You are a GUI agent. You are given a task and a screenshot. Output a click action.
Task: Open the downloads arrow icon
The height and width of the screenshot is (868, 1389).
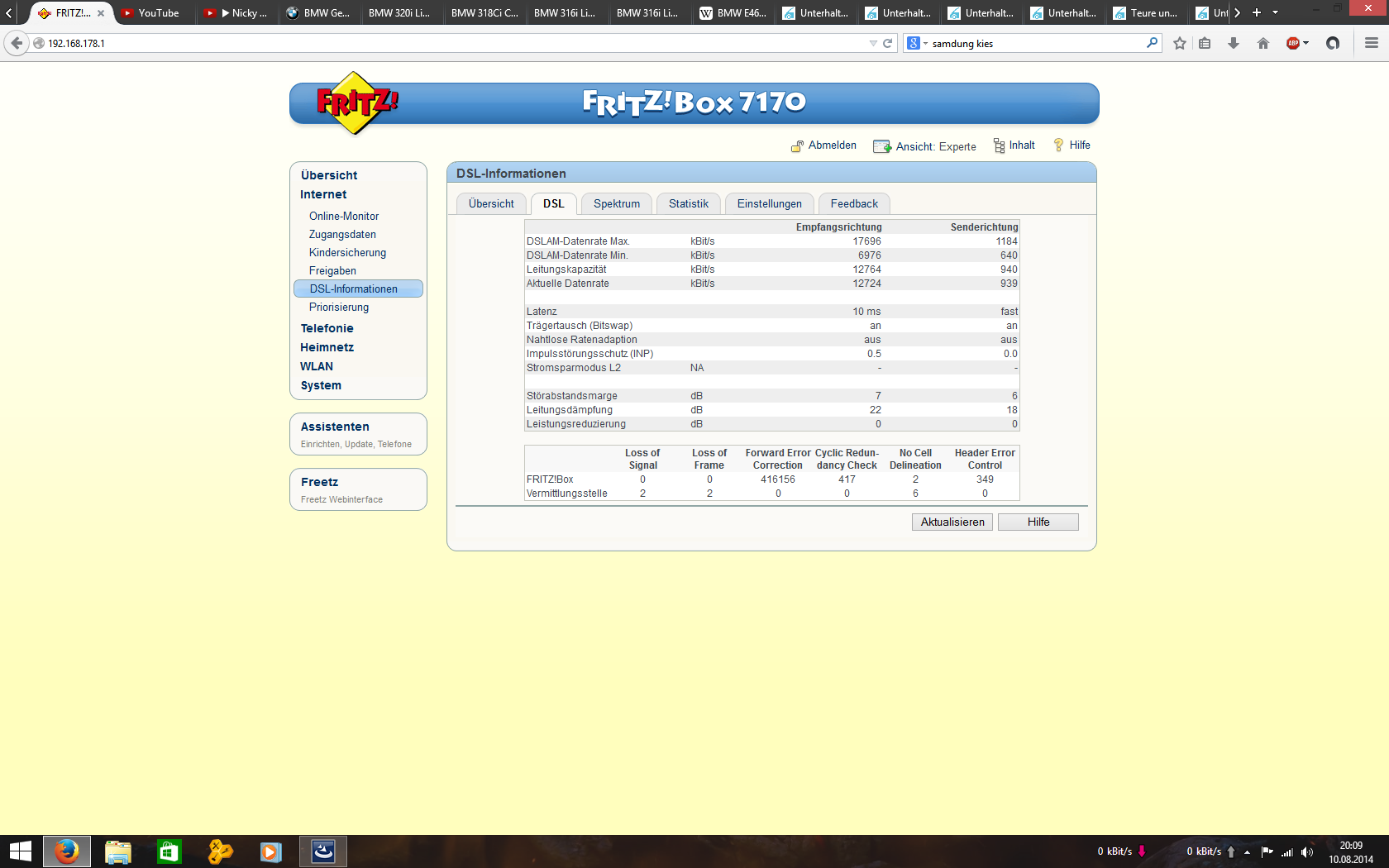coord(1234,43)
